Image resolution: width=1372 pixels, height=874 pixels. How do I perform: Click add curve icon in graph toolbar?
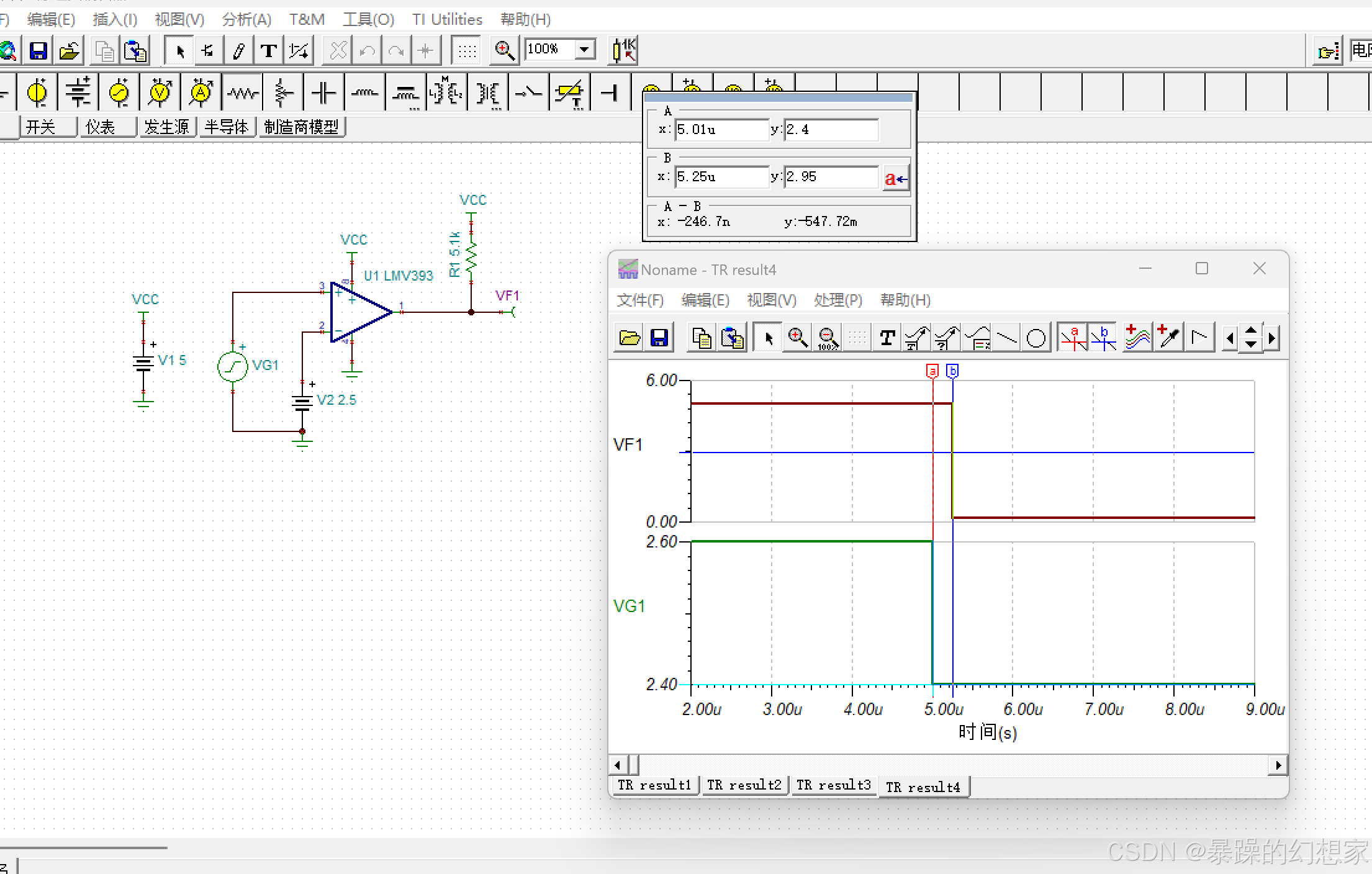pos(1137,338)
